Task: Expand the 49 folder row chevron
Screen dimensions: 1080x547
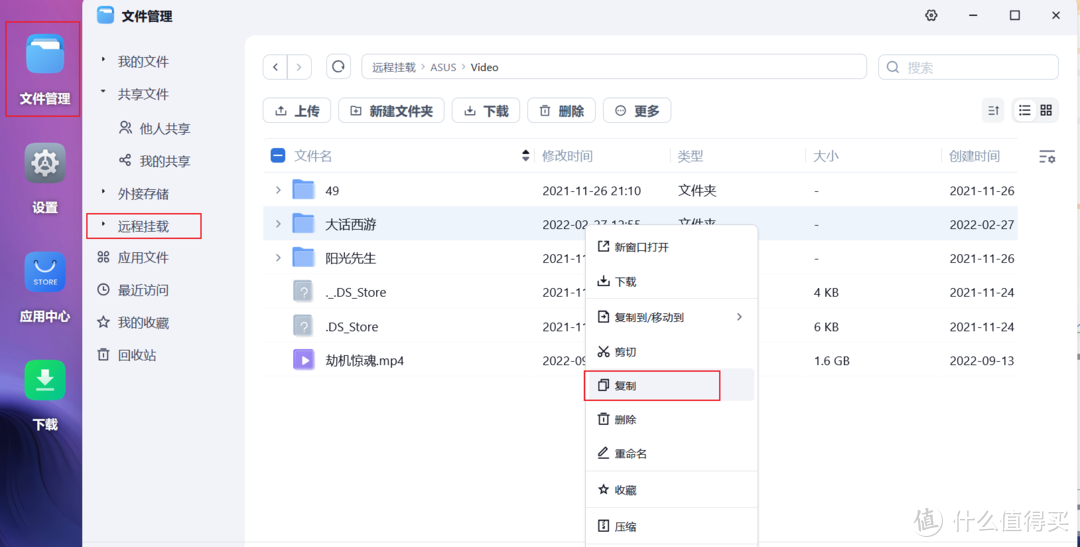Action: pyautogui.click(x=278, y=190)
